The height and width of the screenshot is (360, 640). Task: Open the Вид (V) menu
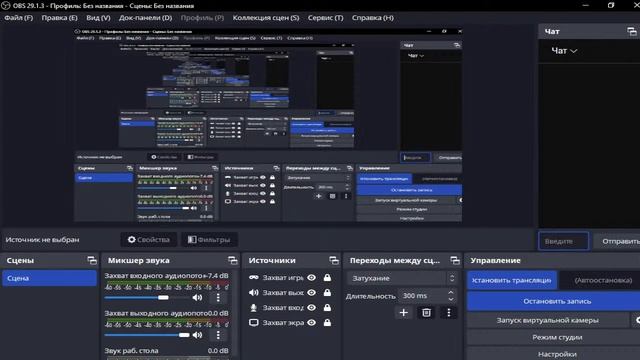pos(98,18)
